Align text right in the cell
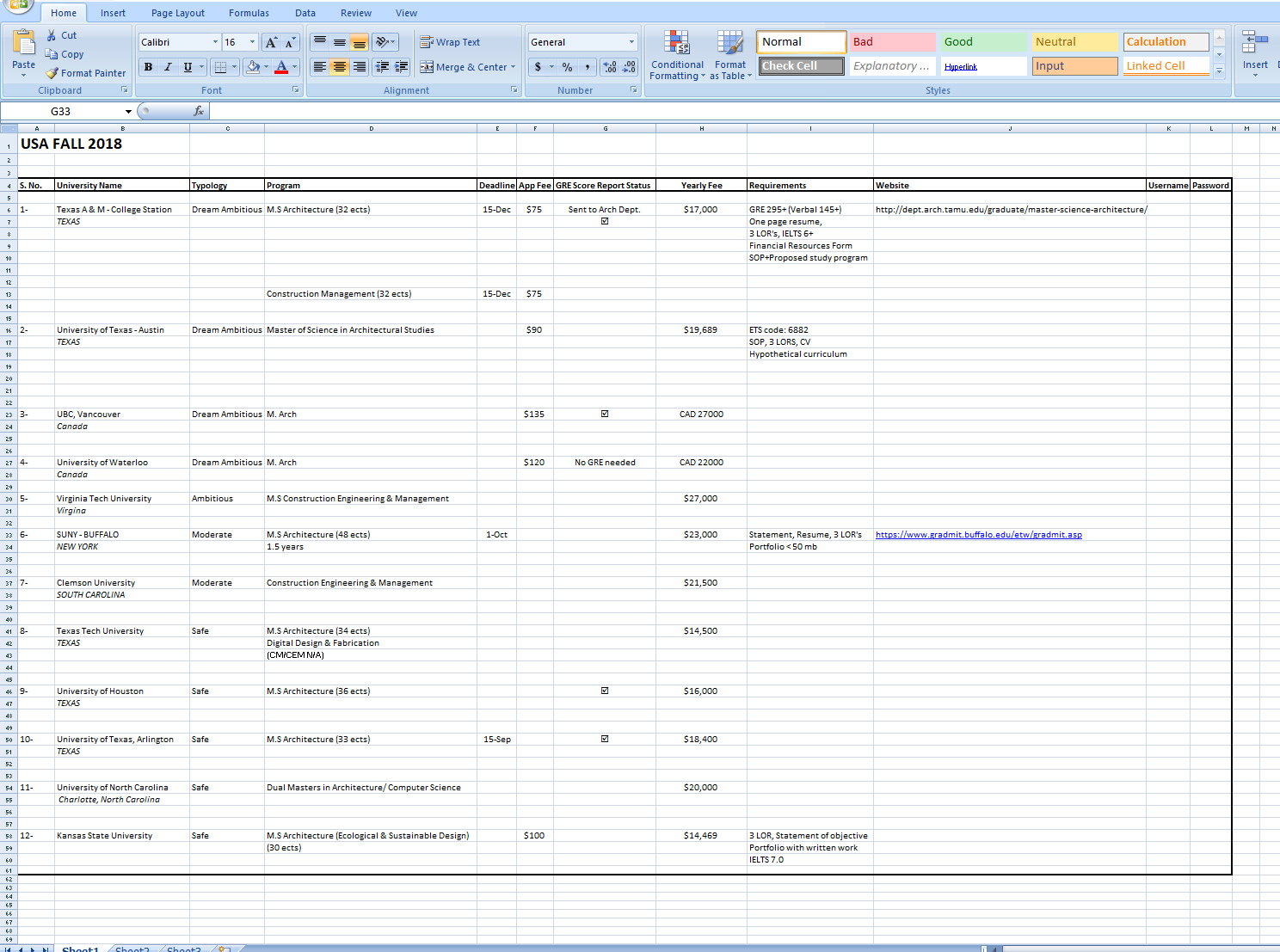The height and width of the screenshot is (952, 1280). point(360,67)
